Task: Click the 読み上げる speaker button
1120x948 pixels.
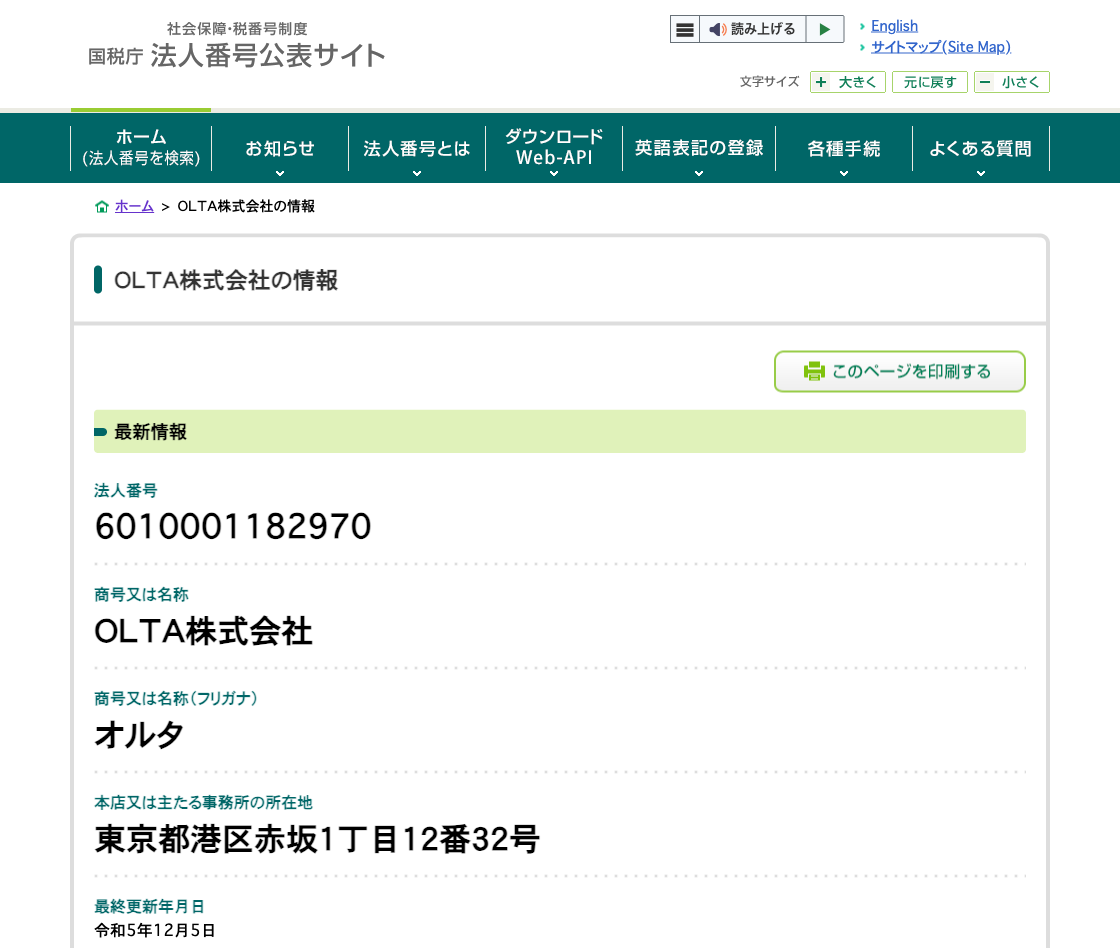Action: click(x=752, y=29)
